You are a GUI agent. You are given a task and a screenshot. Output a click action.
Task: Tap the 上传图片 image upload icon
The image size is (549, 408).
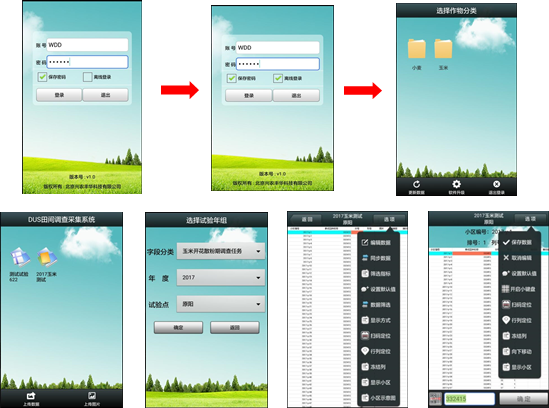point(92,396)
